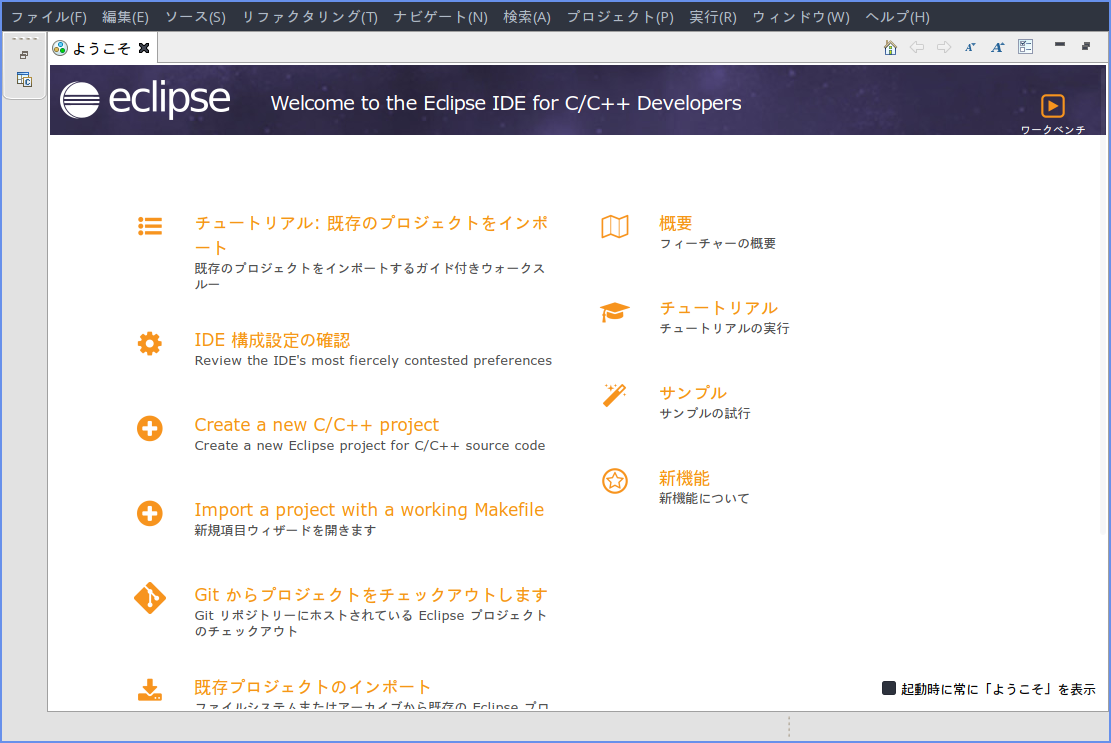
Task: Open Create a new C/C++ project link
Action: pyautogui.click(x=317, y=425)
